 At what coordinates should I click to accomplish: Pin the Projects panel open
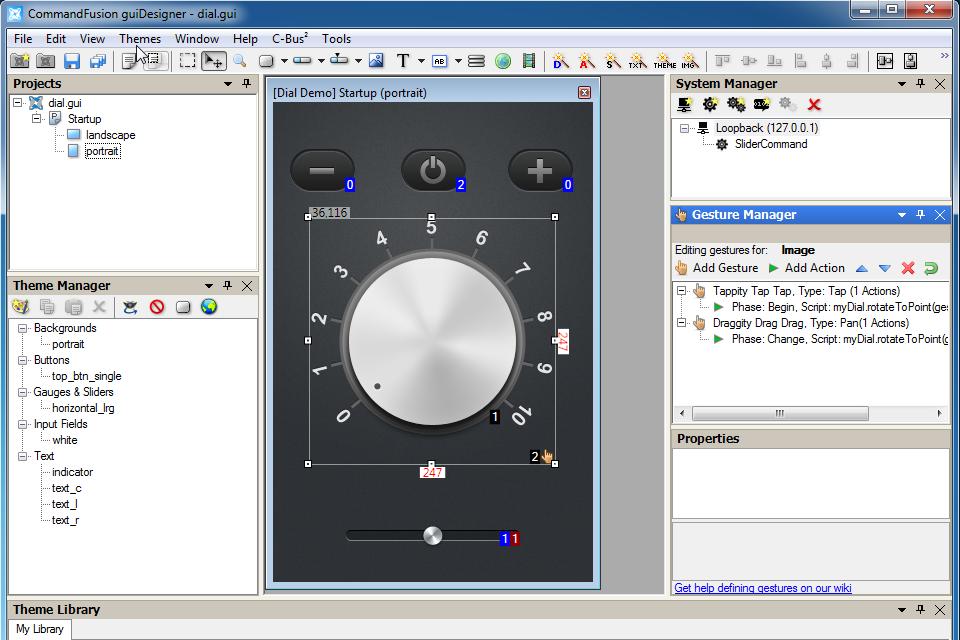point(245,83)
